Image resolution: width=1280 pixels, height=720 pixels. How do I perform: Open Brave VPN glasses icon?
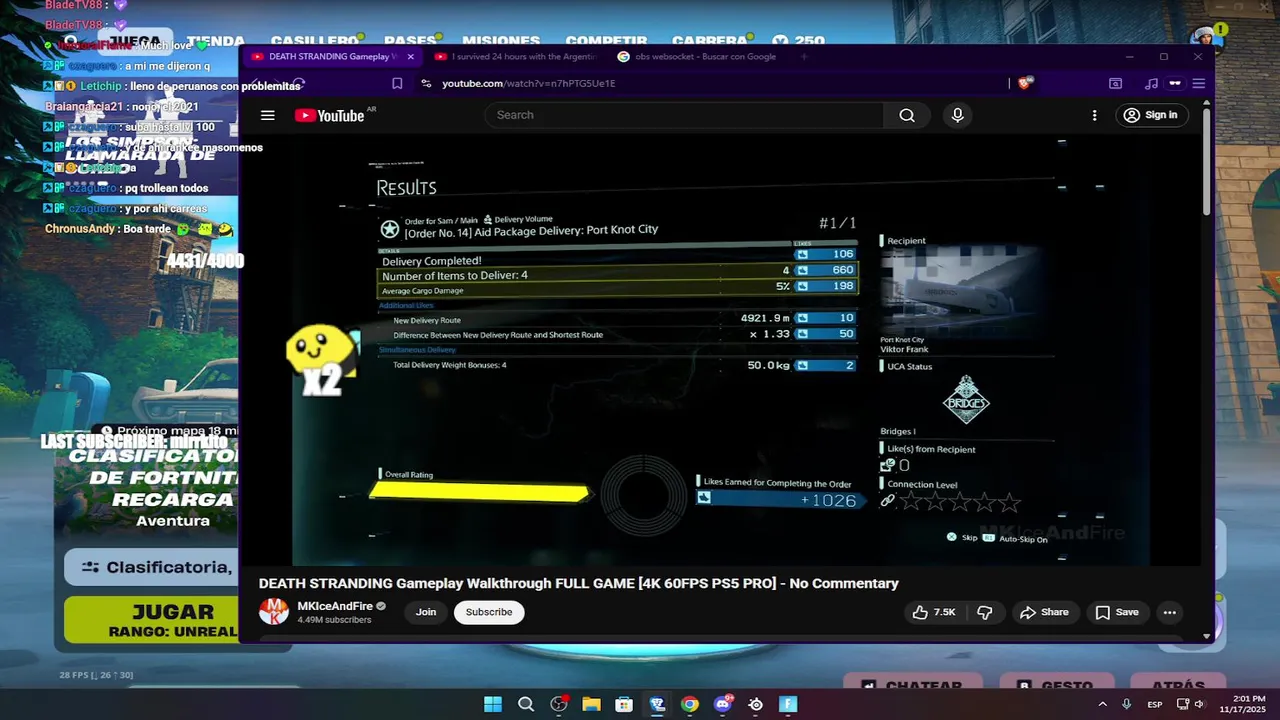click(x=1175, y=83)
